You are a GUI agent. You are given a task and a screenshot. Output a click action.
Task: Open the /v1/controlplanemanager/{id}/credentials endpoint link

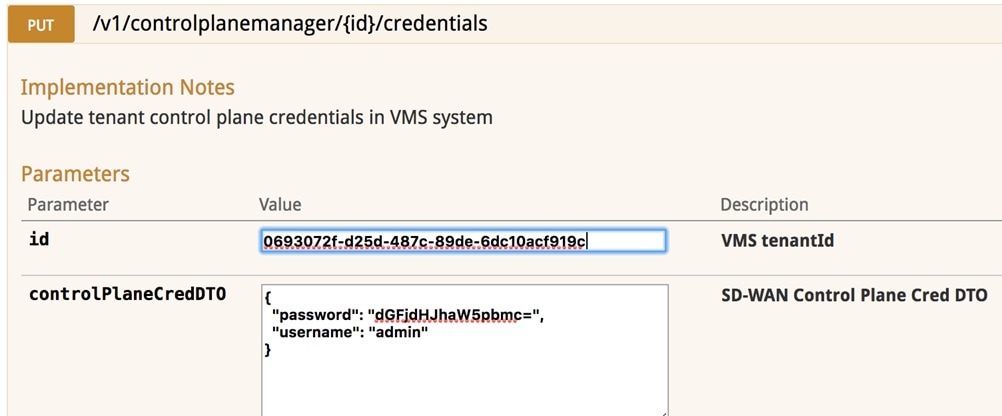[x=290, y=24]
